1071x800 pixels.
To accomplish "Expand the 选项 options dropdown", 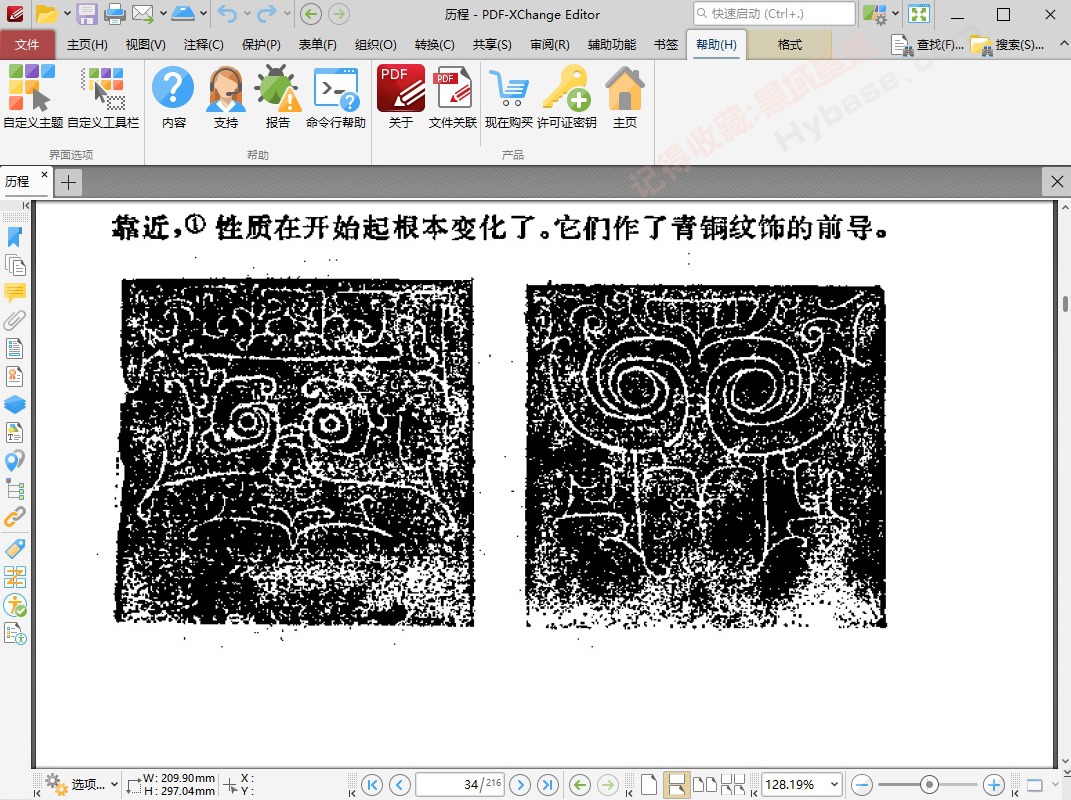I will point(114,785).
